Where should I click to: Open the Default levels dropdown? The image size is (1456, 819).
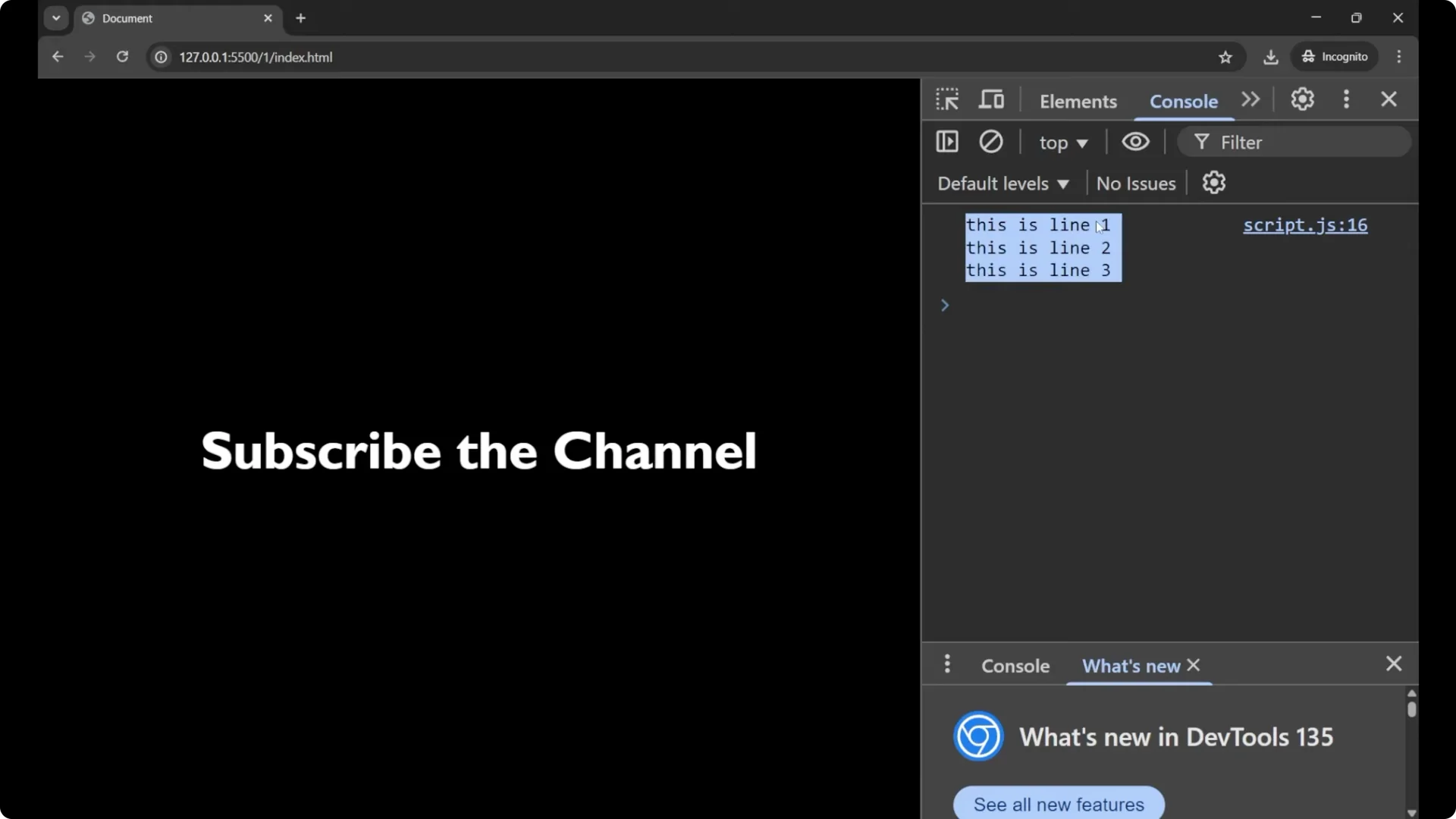(1003, 184)
